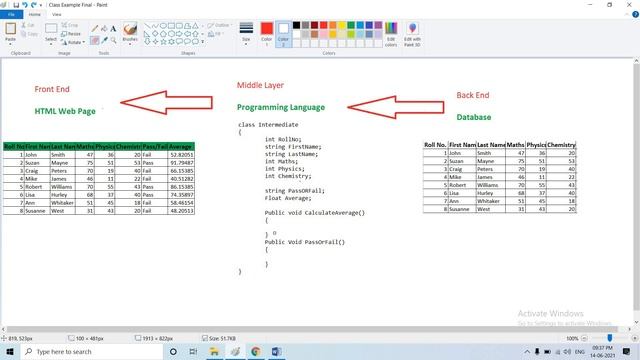Open the shape Fill dropdown
The width and height of the screenshot is (640, 360).
[x=216, y=34]
